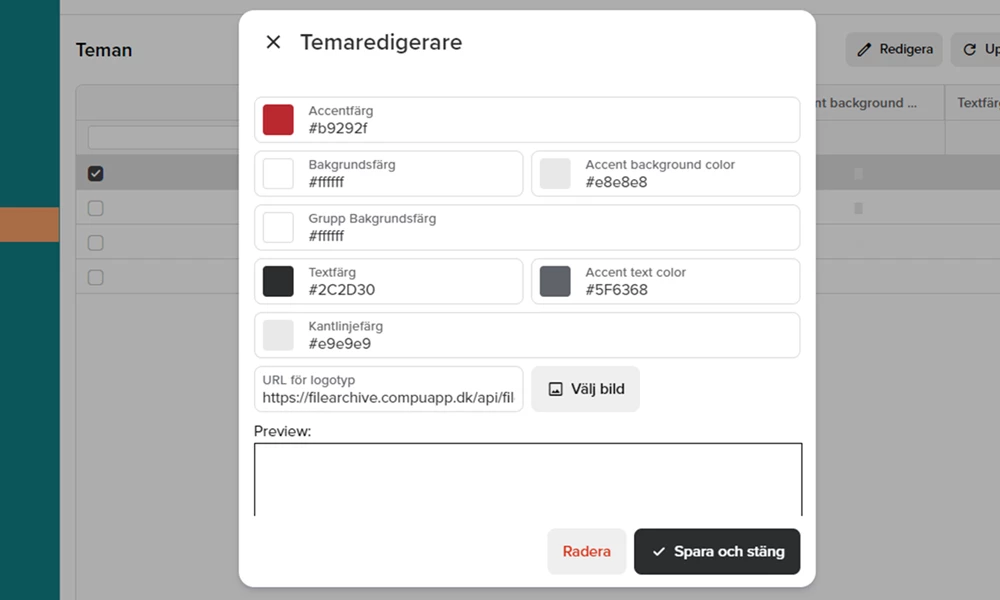Click the Teman page heading
The height and width of the screenshot is (600, 1000).
104,50
